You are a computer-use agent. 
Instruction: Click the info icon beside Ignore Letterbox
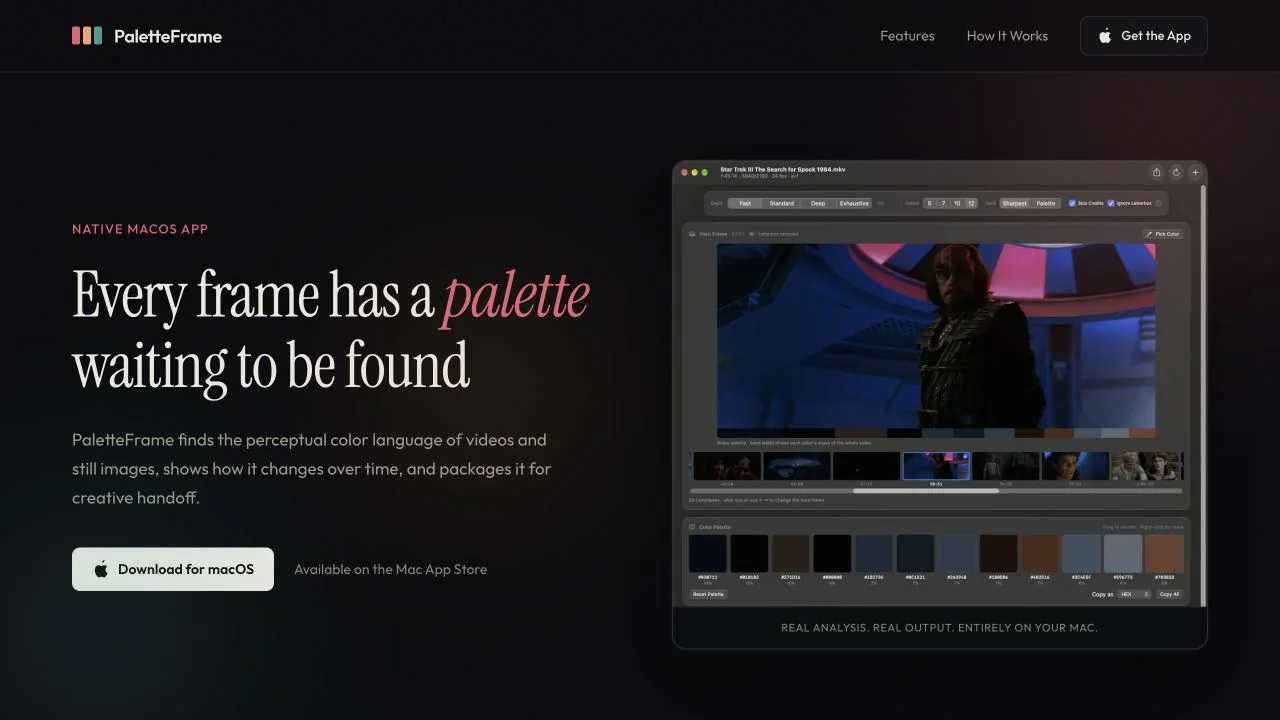[x=1159, y=203]
